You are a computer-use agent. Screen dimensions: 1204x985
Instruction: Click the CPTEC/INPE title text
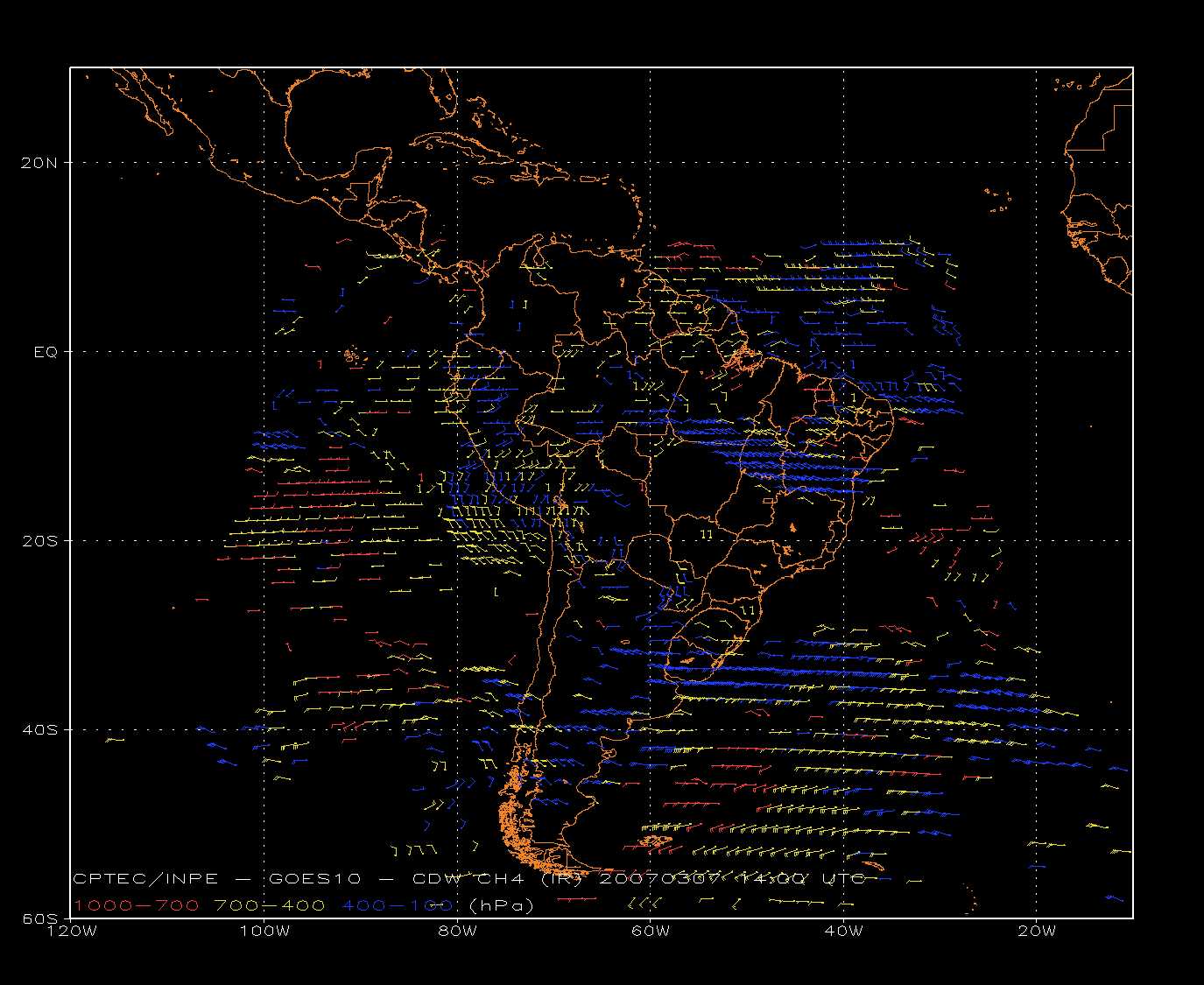pos(145,879)
